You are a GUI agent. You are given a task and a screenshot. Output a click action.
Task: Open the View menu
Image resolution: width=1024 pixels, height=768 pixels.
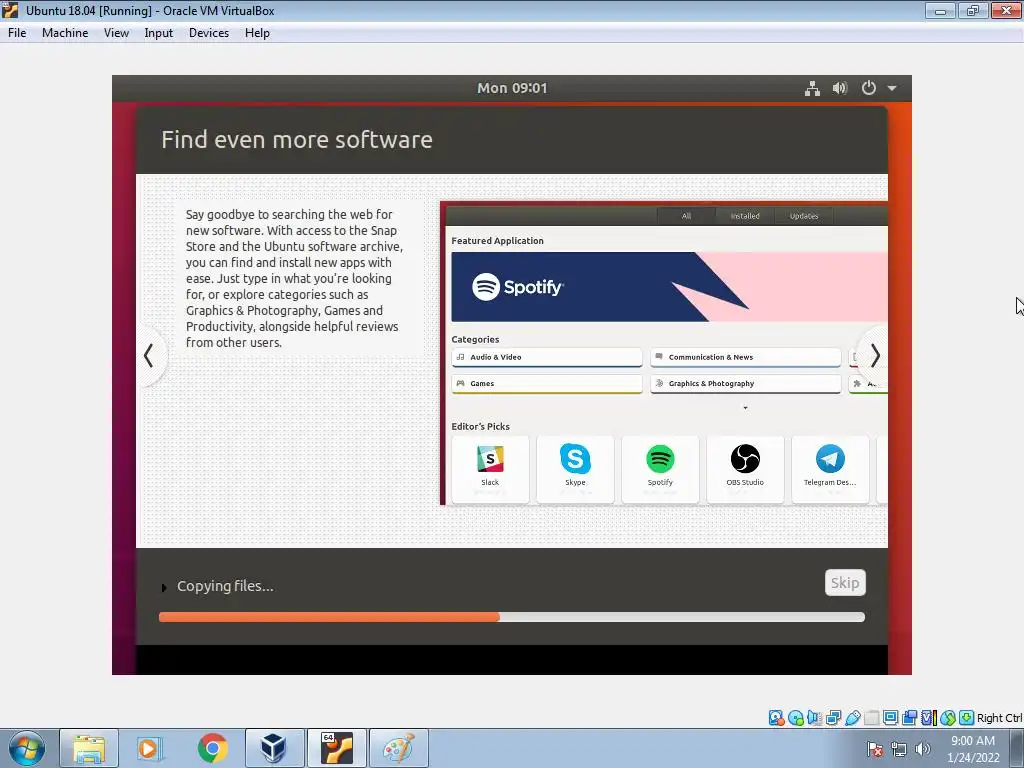[116, 33]
